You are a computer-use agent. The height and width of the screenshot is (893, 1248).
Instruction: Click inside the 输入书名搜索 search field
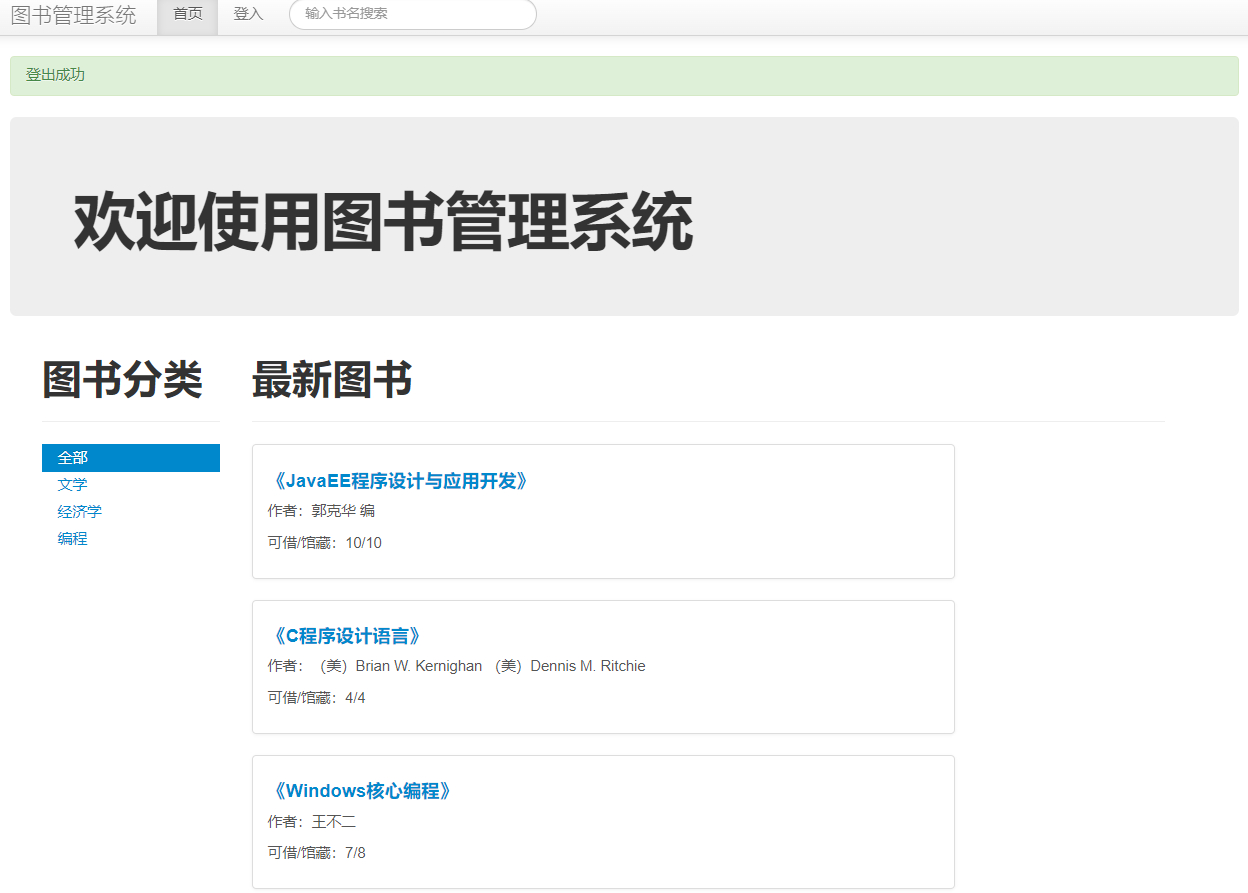412,15
